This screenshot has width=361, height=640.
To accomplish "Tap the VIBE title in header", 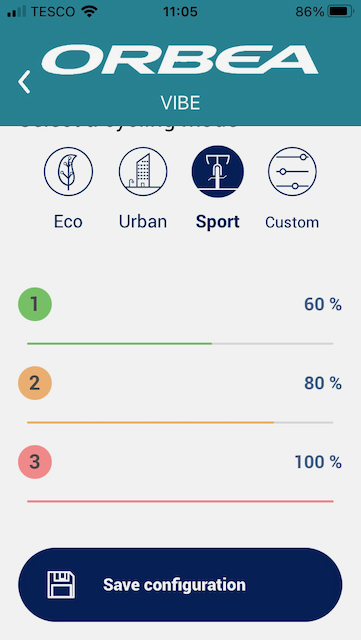I will (x=180, y=104).
